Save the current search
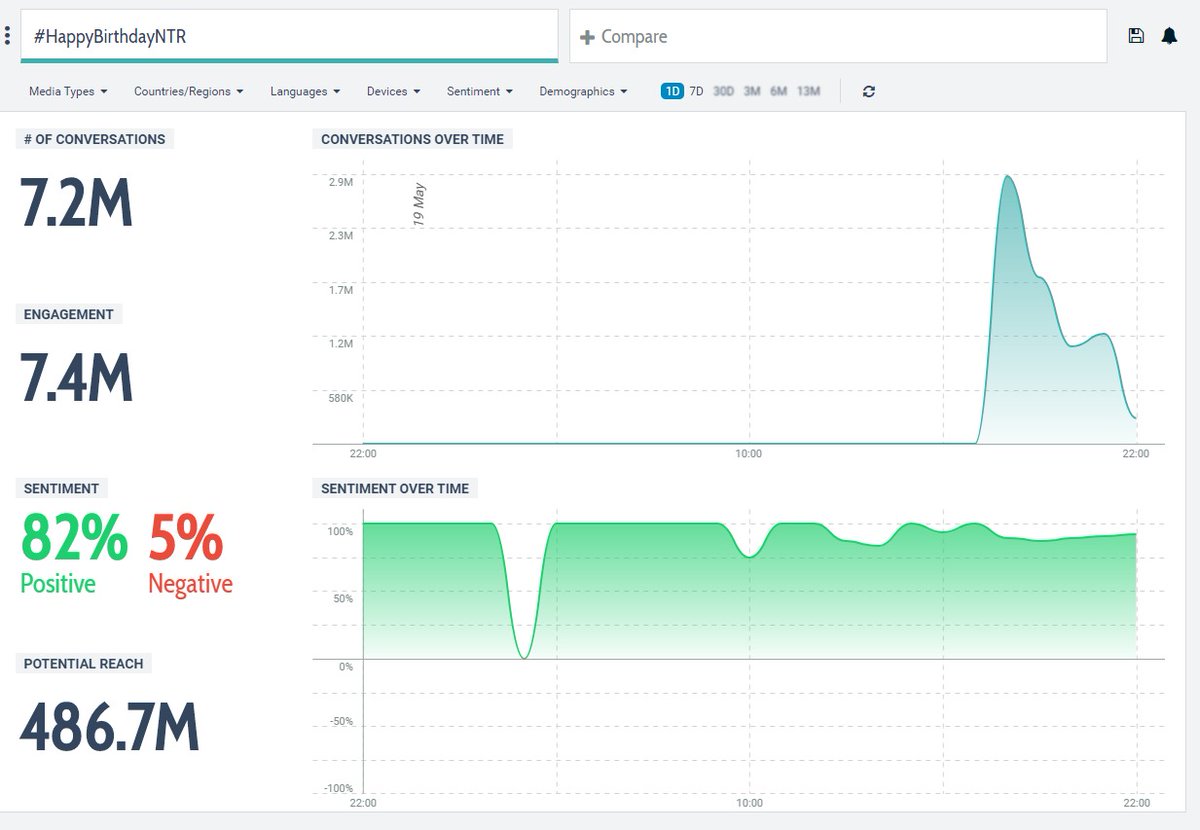The image size is (1200, 830). 1136,36
